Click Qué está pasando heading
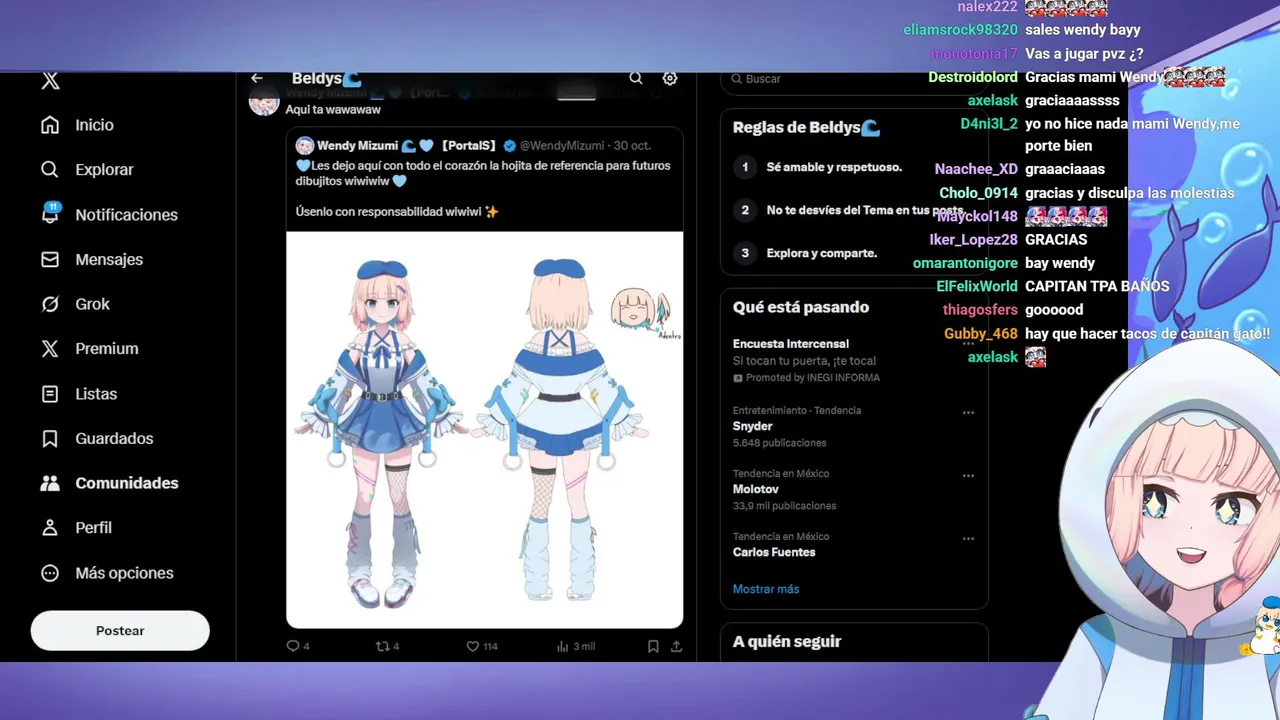 click(x=801, y=307)
